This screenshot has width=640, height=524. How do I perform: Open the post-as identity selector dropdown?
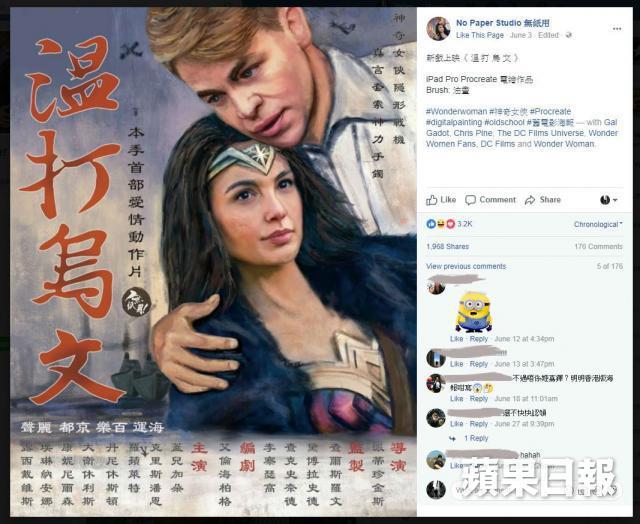click(609, 200)
